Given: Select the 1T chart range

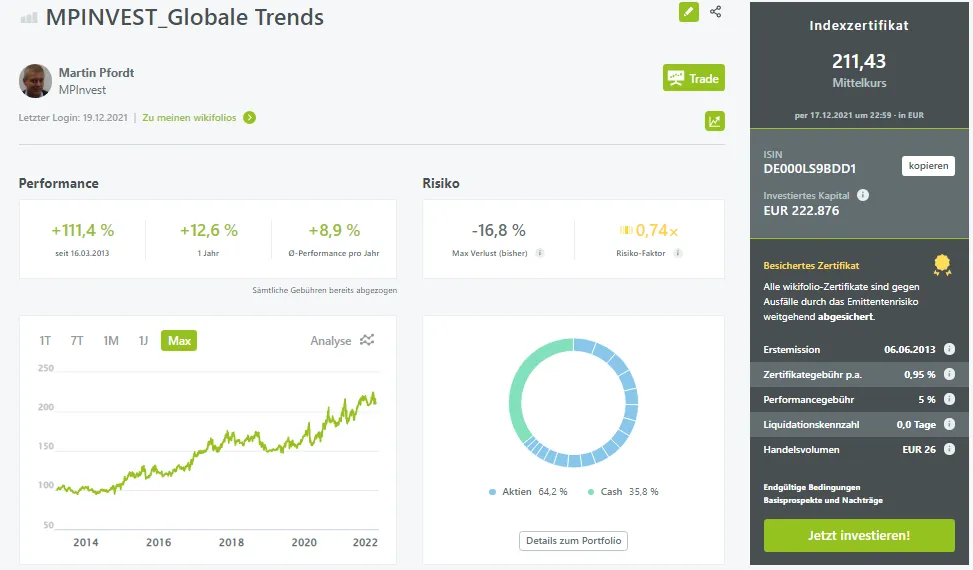Looking at the screenshot, I should (x=45, y=341).
